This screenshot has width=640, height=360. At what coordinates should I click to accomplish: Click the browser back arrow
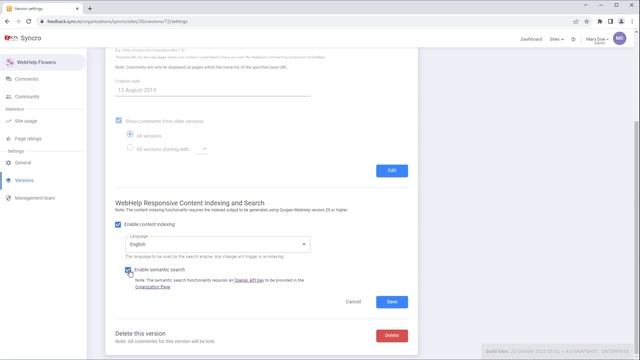7,21
